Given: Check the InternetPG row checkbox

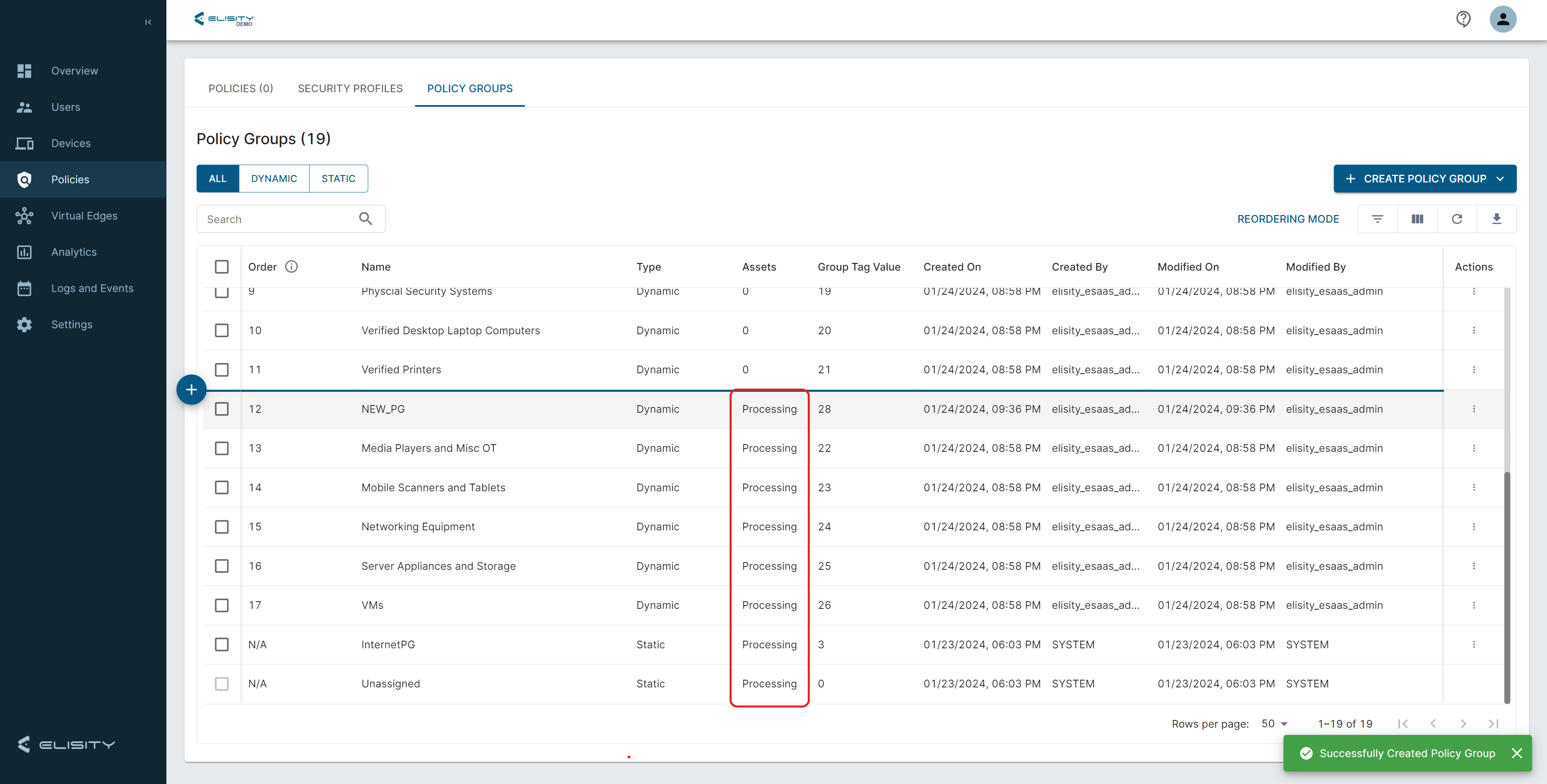Looking at the screenshot, I should pyautogui.click(x=222, y=645).
